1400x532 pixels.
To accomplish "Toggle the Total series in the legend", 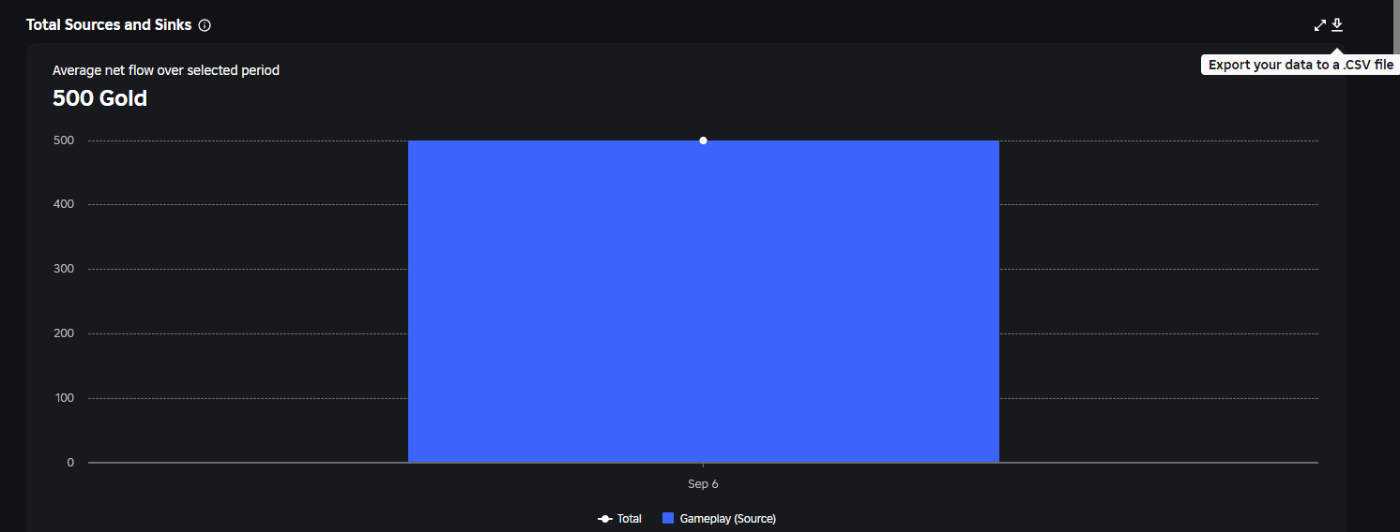I will pyautogui.click(x=620, y=519).
